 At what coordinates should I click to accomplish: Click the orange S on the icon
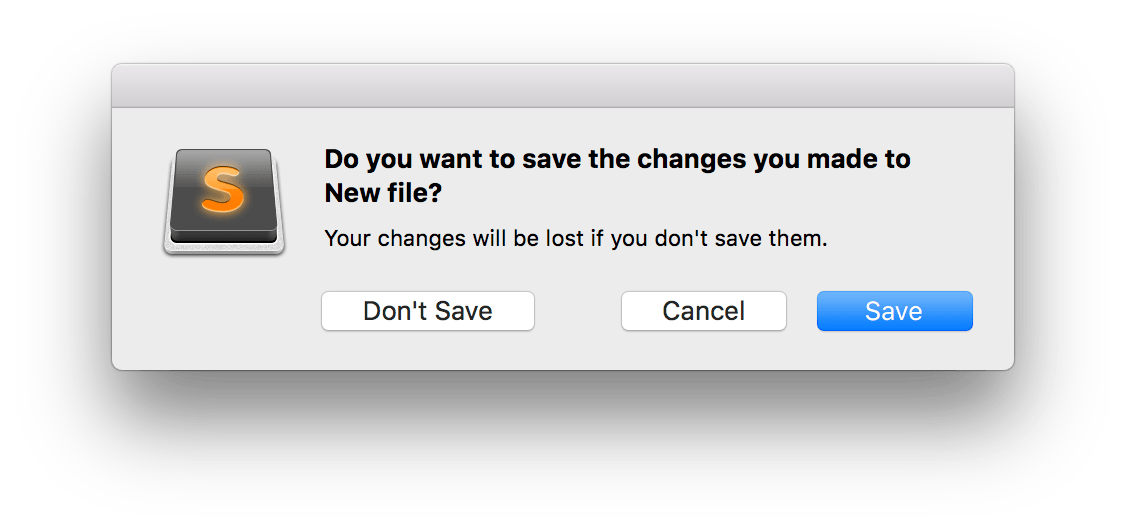click(221, 191)
